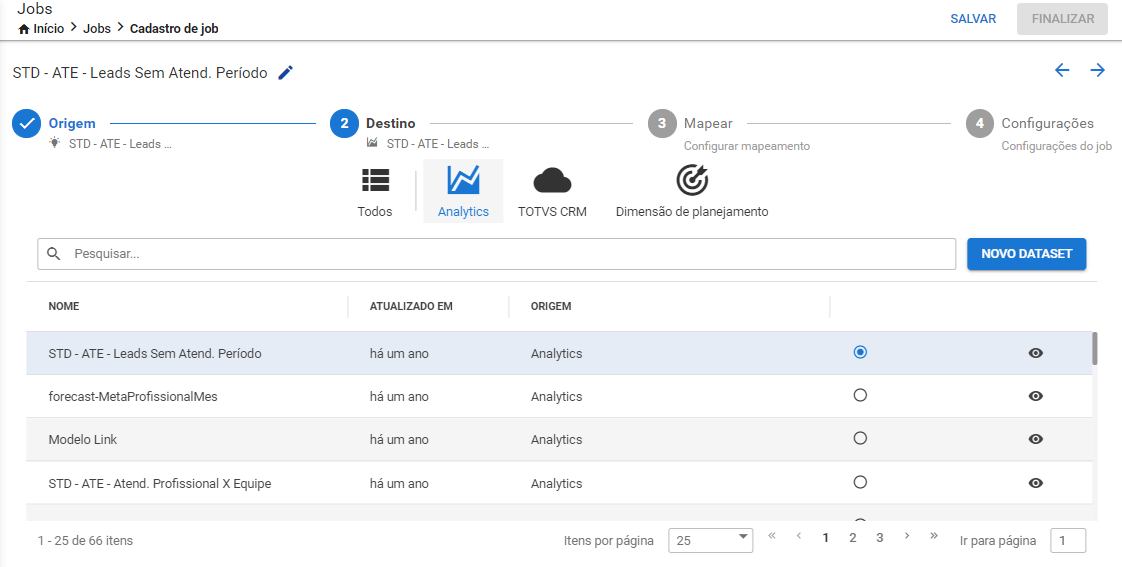Viewport: 1122px width, 567px height.
Task: Select the Analytics chart icon filter
Action: tap(463, 180)
